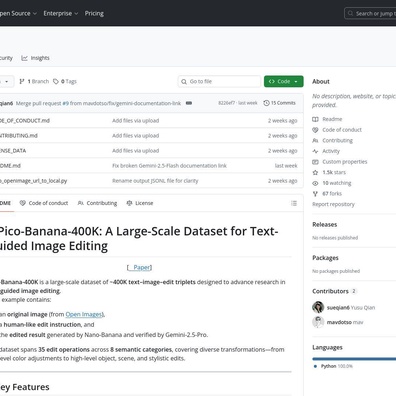Expand the Enterprise menu

[61, 13]
